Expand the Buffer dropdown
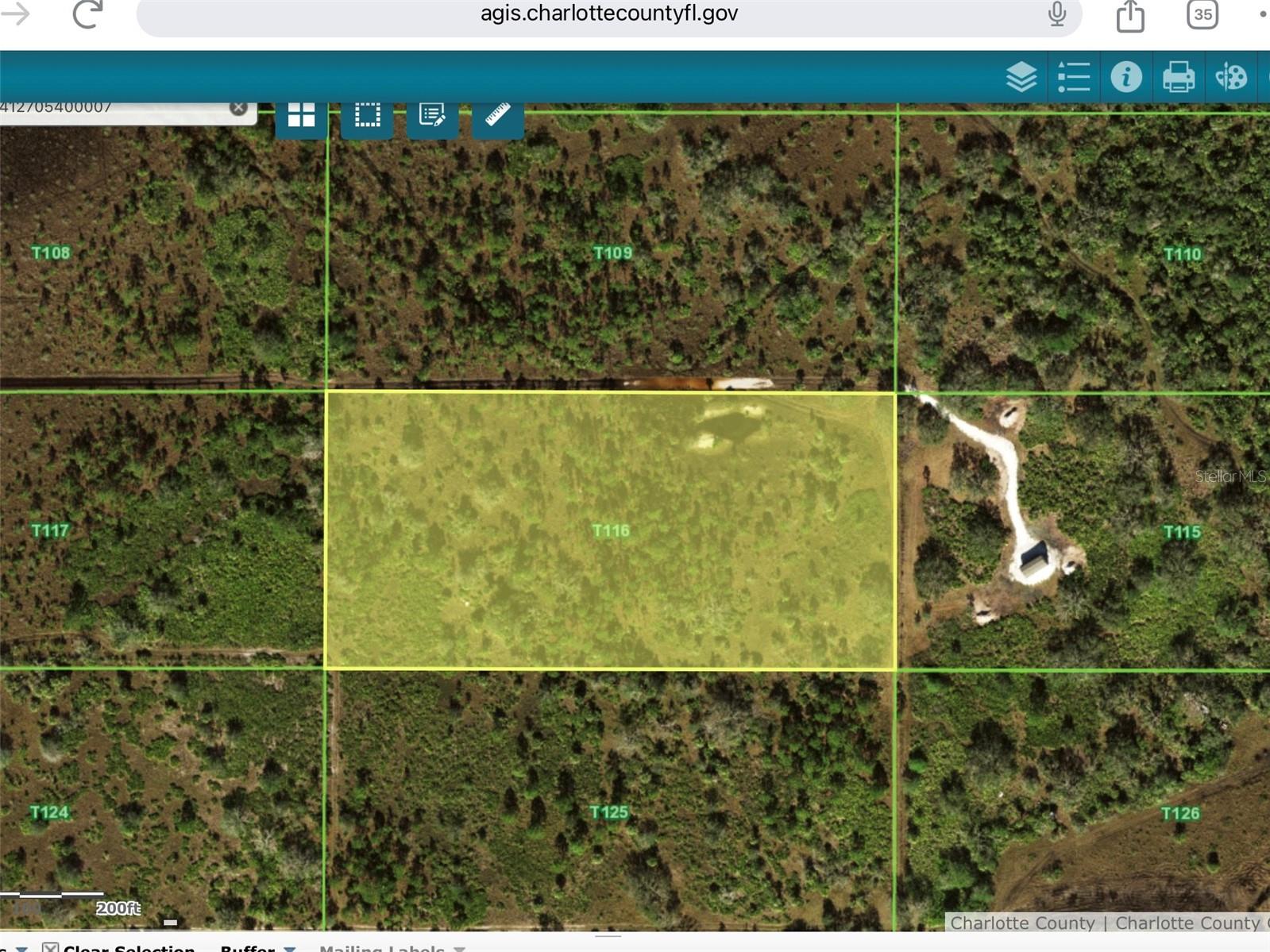Image resolution: width=1270 pixels, height=952 pixels. (290, 948)
